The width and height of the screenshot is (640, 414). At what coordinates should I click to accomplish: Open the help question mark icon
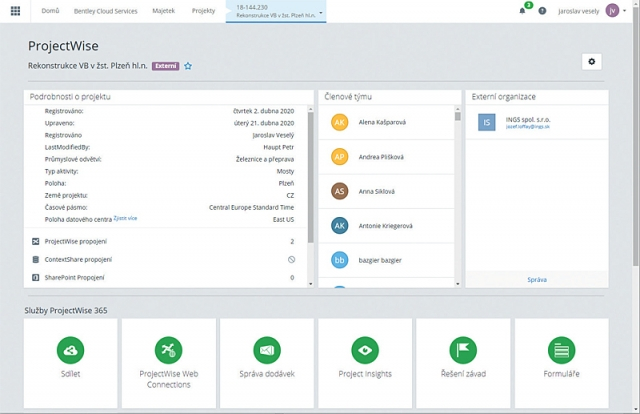542,11
